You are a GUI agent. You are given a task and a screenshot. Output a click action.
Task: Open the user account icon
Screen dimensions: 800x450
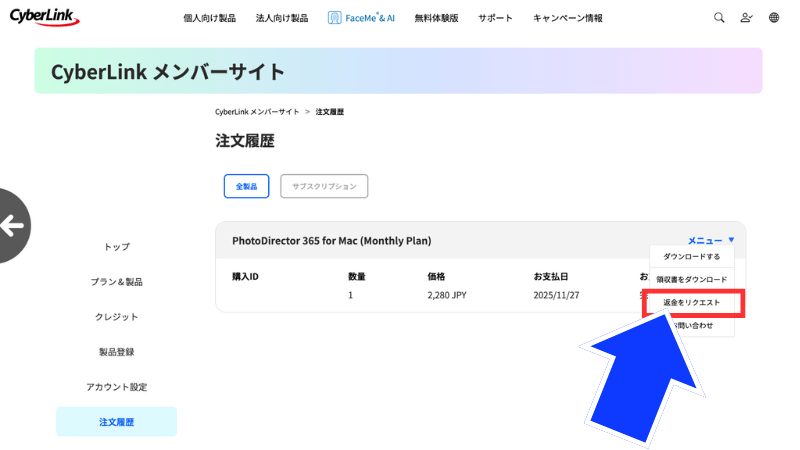(x=746, y=18)
